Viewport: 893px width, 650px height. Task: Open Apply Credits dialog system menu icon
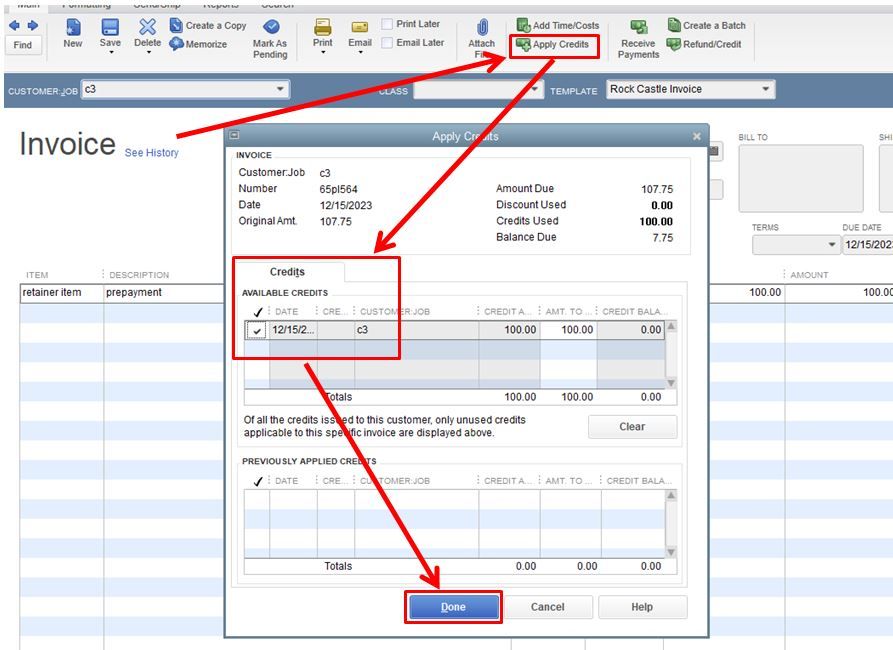(235, 136)
